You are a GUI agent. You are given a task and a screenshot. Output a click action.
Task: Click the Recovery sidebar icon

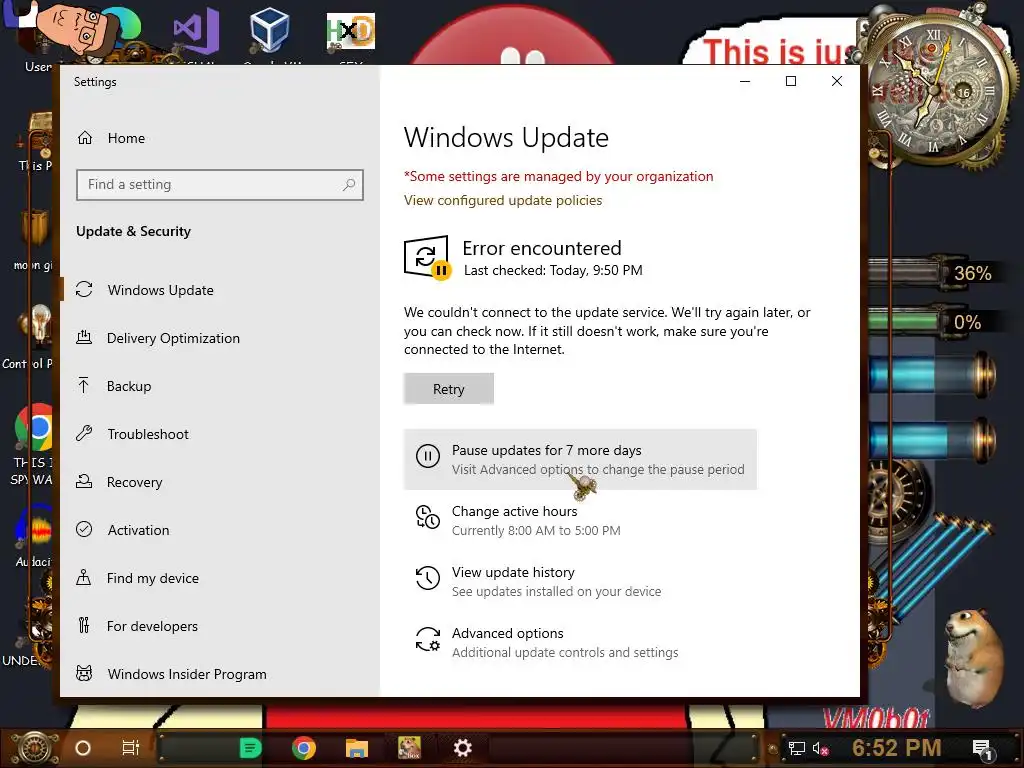[x=84, y=481]
